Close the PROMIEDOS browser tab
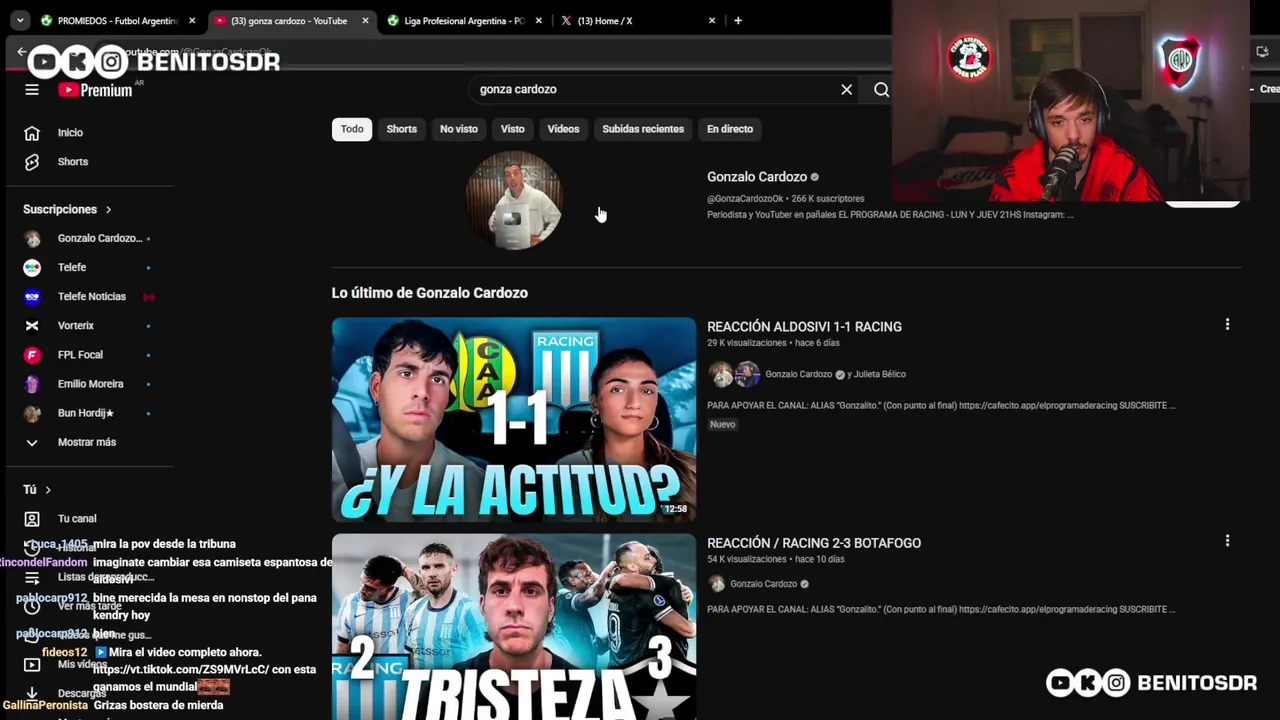The width and height of the screenshot is (1280, 720). 192,20
